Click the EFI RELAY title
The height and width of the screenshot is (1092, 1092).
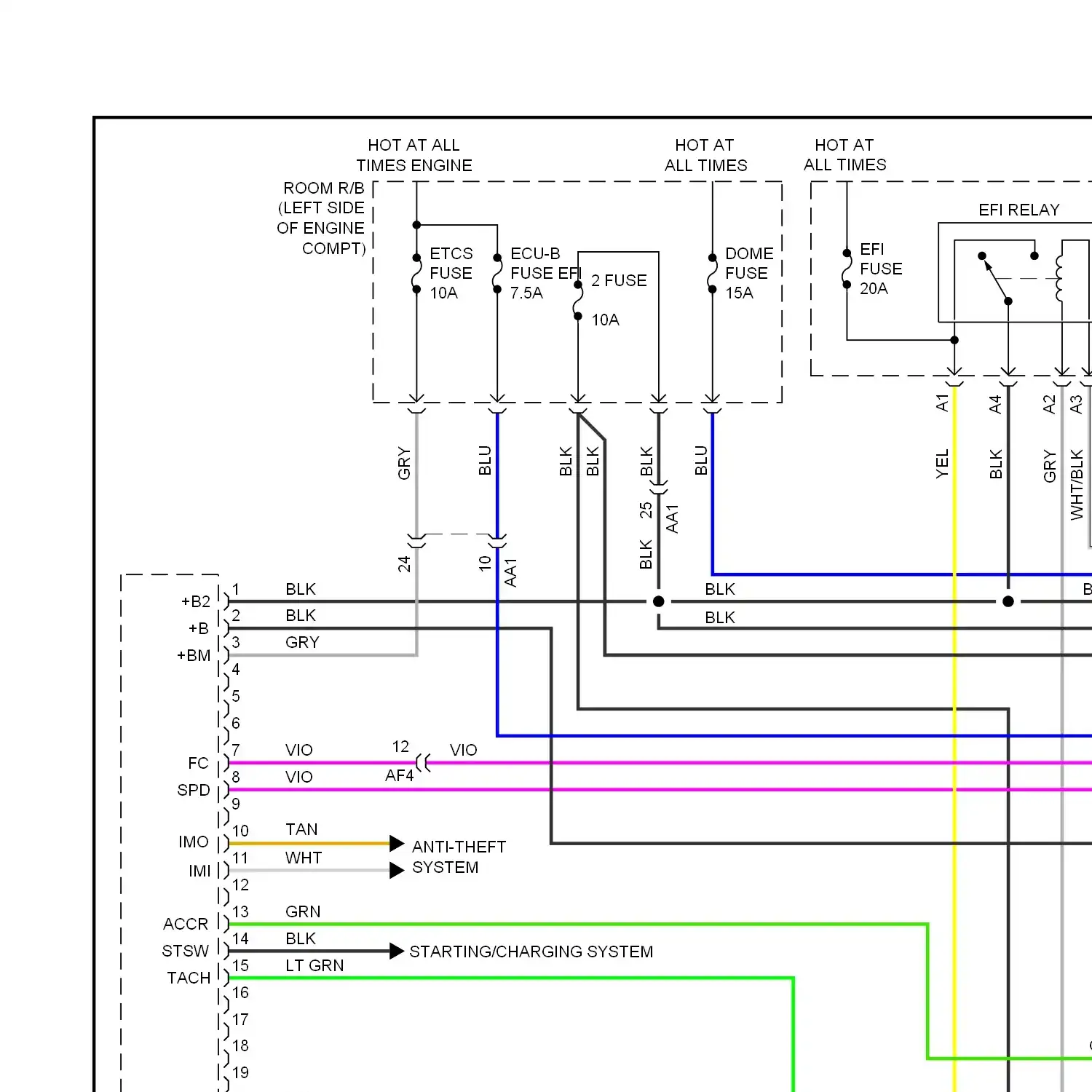[1018, 210]
